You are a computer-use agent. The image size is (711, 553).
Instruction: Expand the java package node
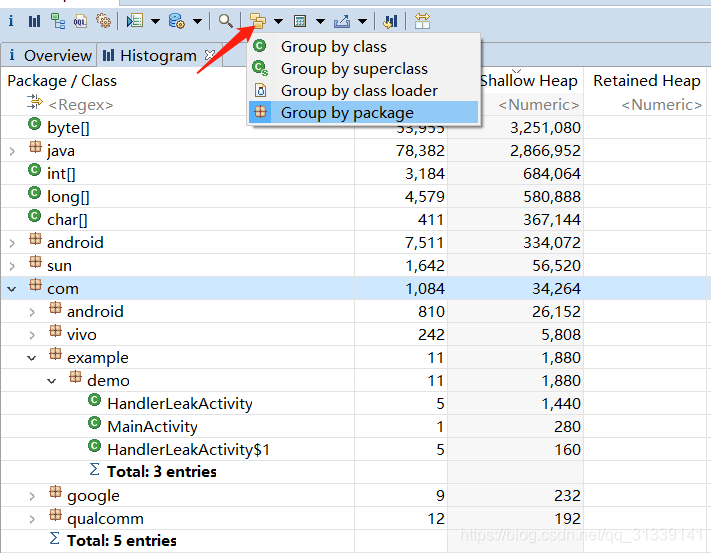click(x=12, y=151)
